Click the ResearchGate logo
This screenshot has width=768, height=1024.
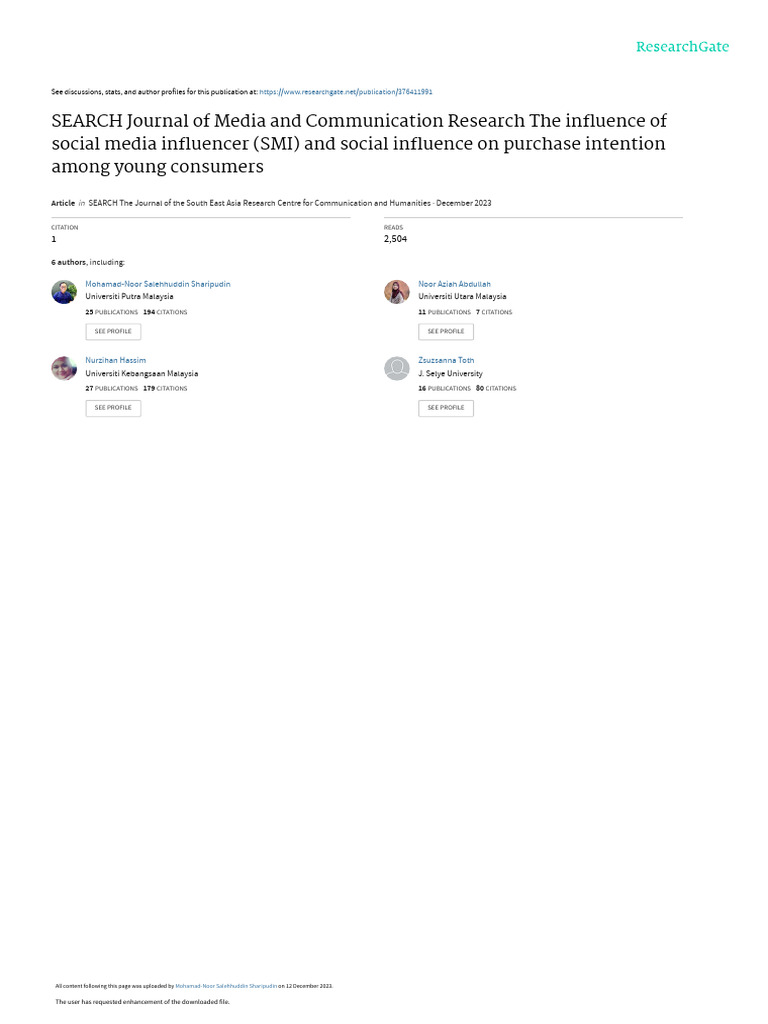click(682, 47)
